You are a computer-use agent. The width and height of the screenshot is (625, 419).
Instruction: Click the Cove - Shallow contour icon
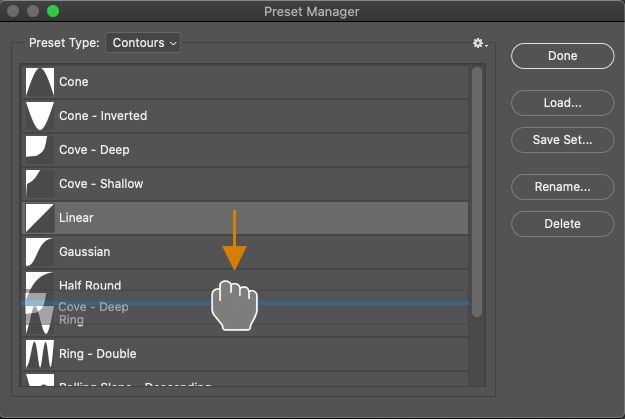point(39,184)
